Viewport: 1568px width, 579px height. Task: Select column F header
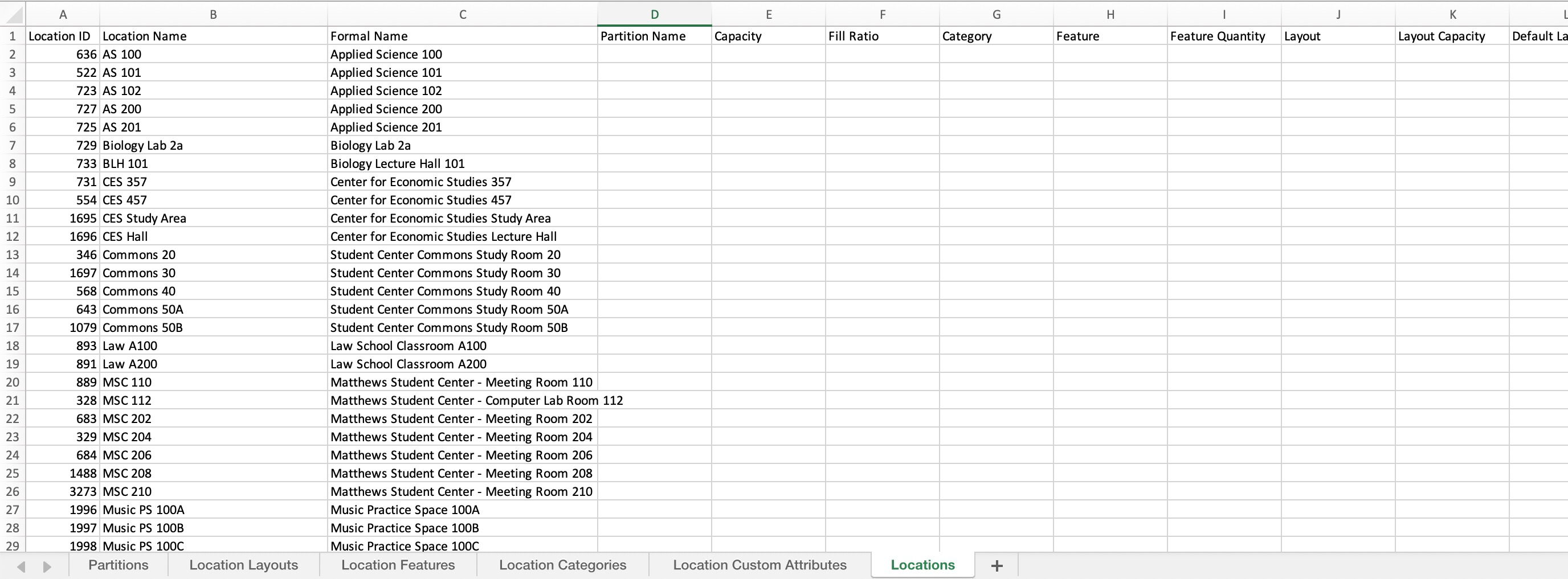click(x=883, y=15)
